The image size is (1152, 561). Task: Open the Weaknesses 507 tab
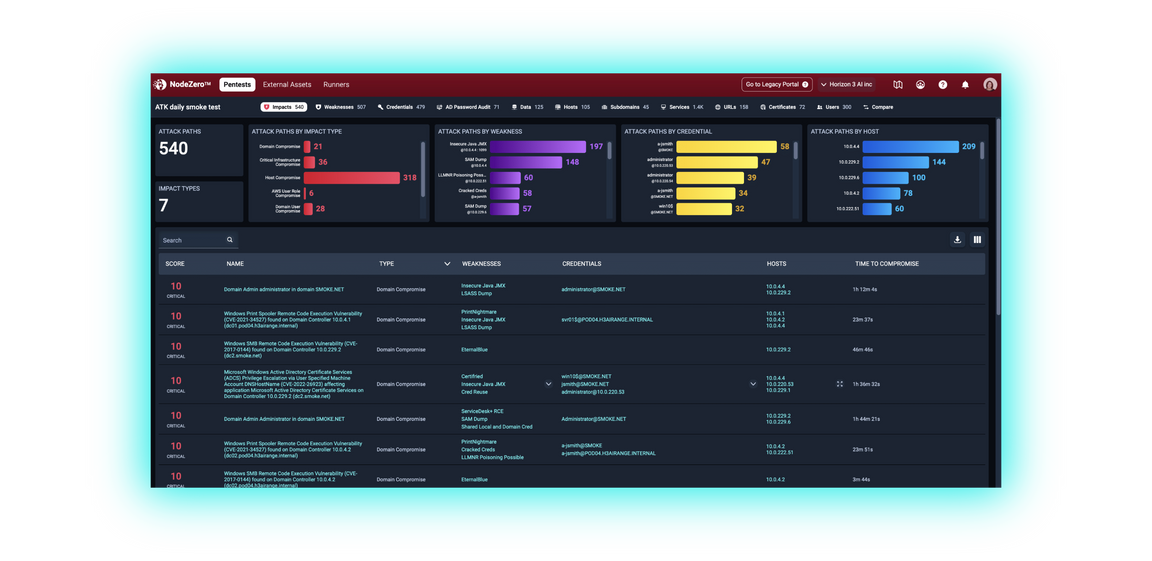point(340,107)
